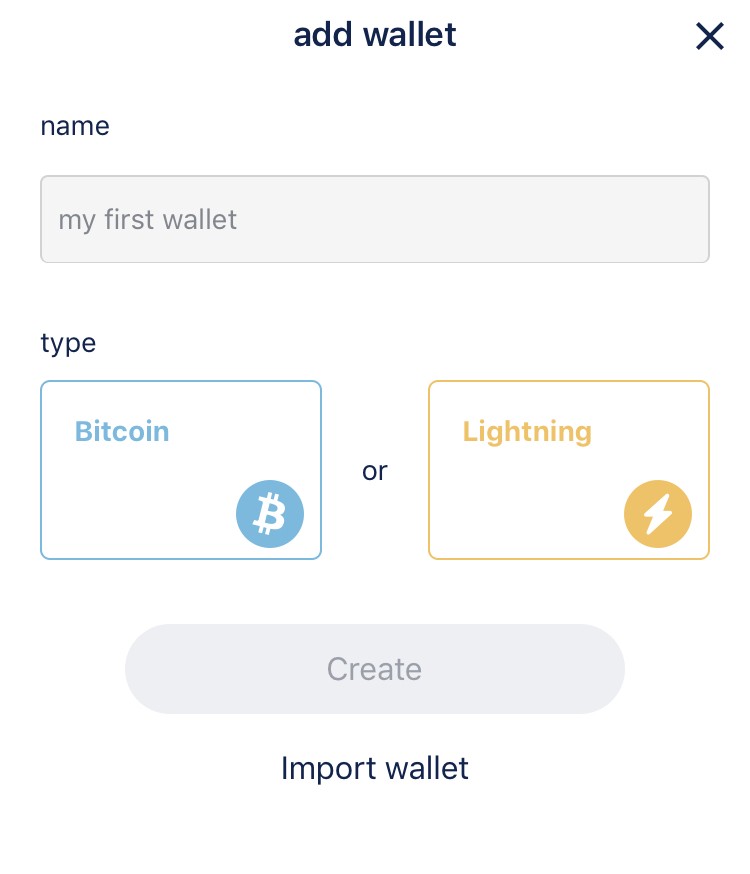This screenshot has height=874, width=750.
Task: Click the "my first wallet" placeholder text
Action: [148, 219]
